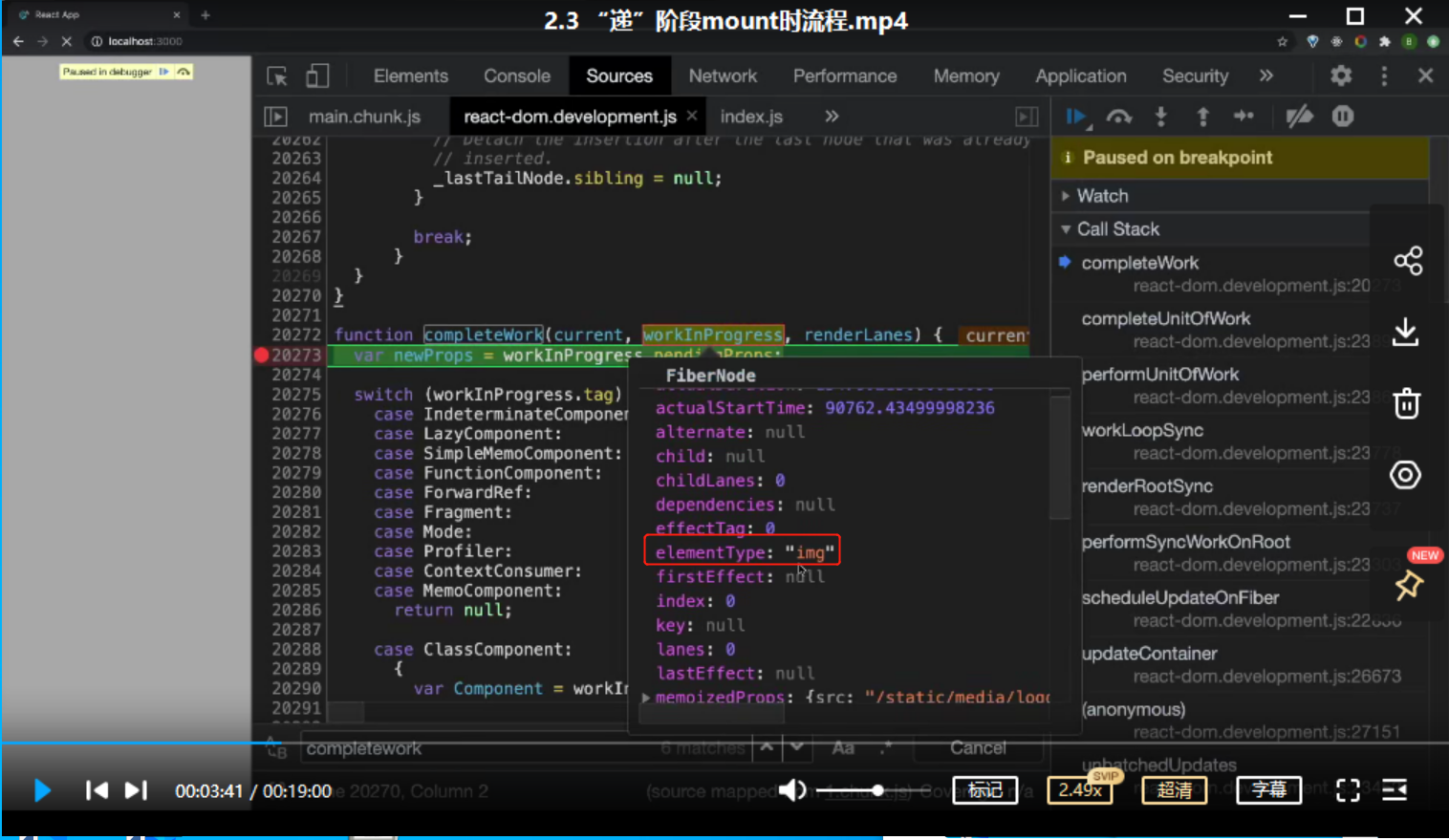Open DevTools settings gear
Image resolution: width=1449 pixels, height=840 pixels.
[x=1341, y=75]
